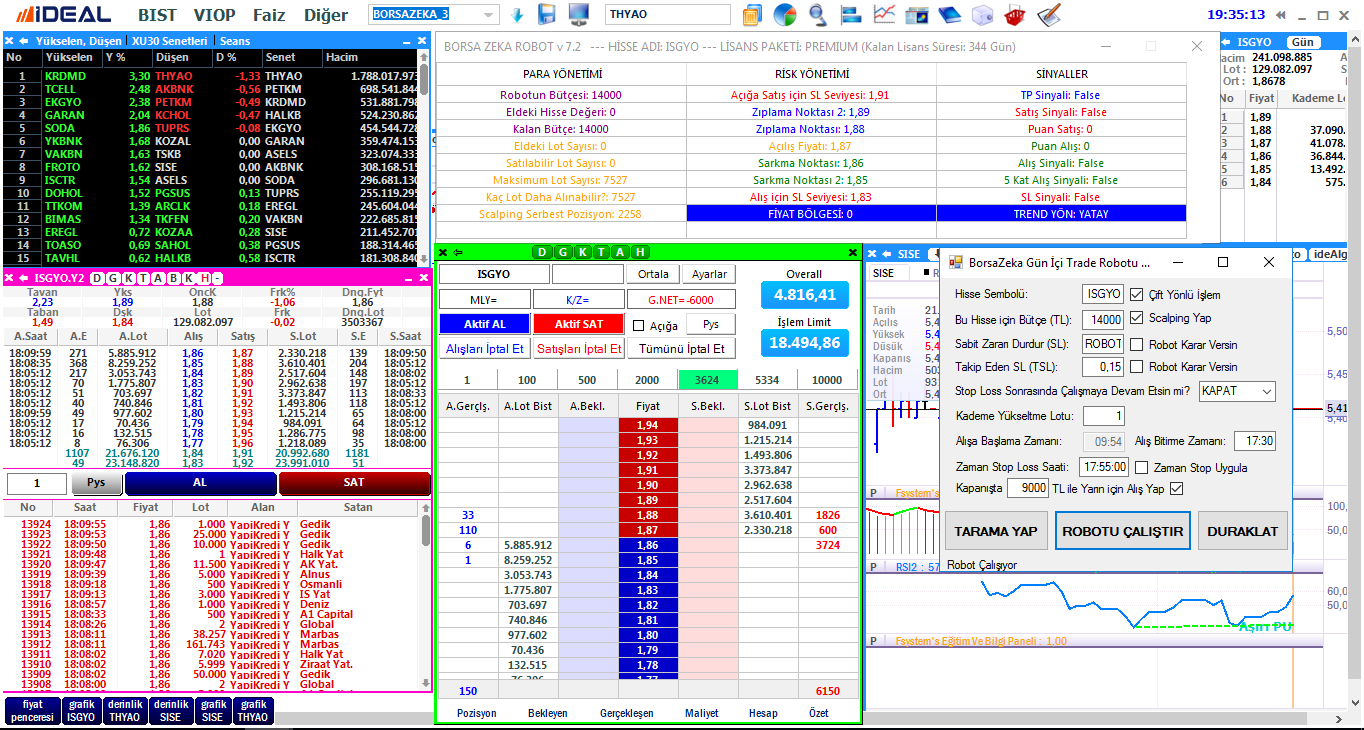The image size is (1364, 730).
Task: Open the BIST menu
Action: click(x=157, y=15)
